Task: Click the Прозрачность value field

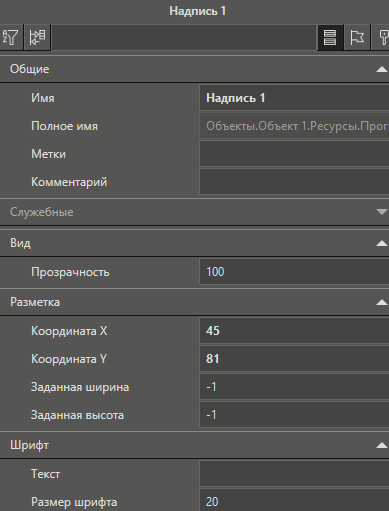Action: tap(294, 272)
